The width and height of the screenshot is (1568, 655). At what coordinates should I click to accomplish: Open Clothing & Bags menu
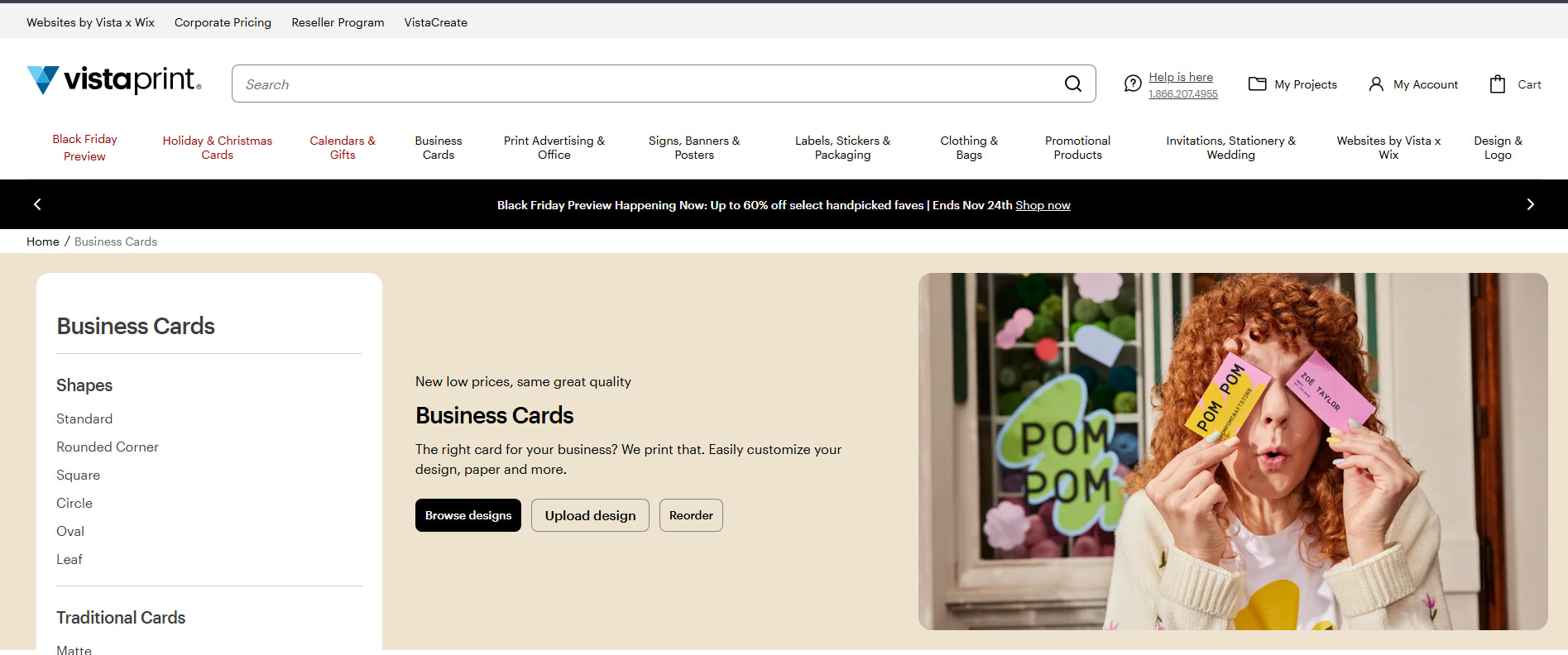[x=969, y=147]
